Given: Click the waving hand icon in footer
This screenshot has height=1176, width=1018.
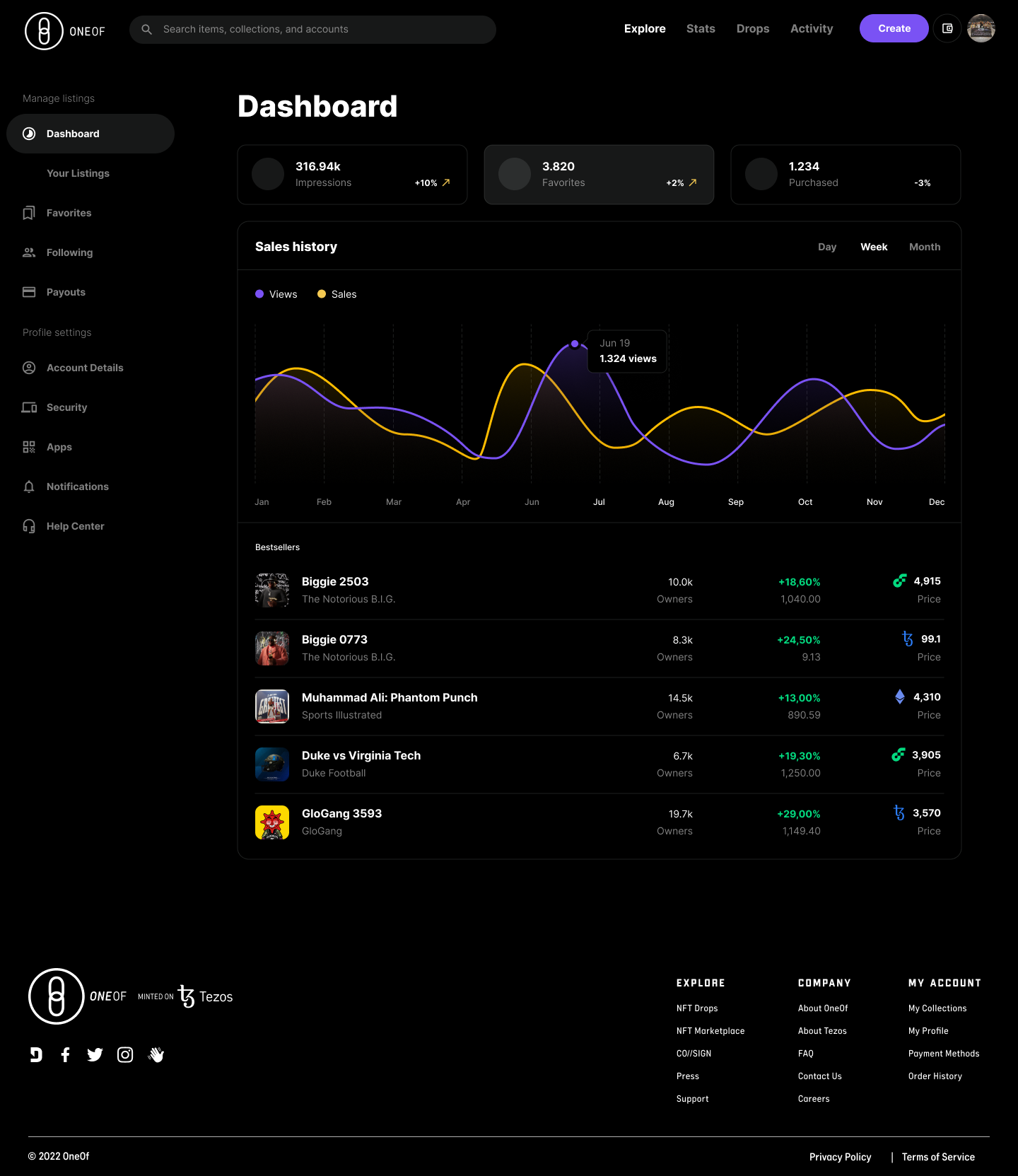Looking at the screenshot, I should point(156,1055).
